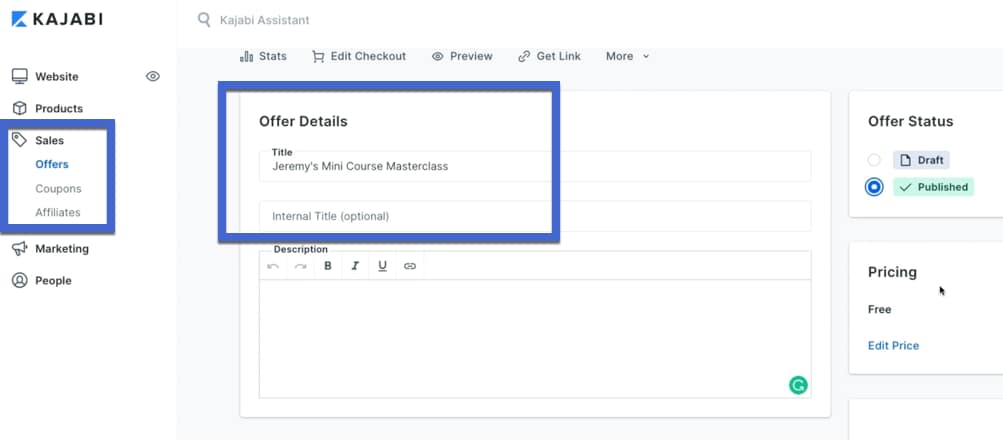The width and height of the screenshot is (1003, 440).
Task: Open Edit Checkout for this offer
Action: coord(359,56)
